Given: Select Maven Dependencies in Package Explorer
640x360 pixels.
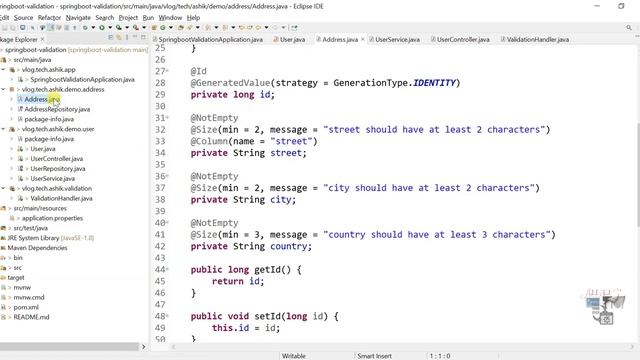Looking at the screenshot, I should point(37,248).
